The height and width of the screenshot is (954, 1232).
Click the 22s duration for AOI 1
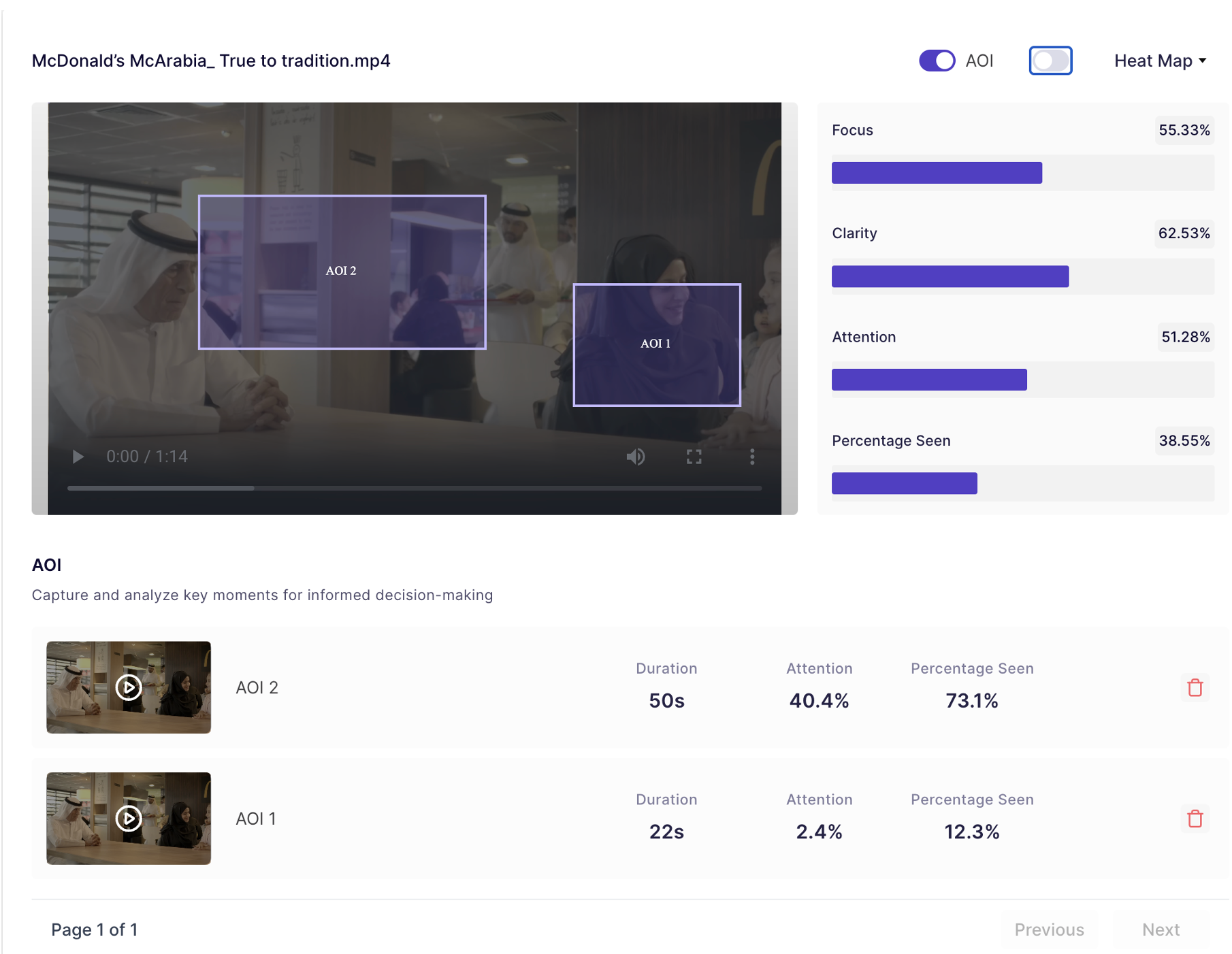click(666, 832)
